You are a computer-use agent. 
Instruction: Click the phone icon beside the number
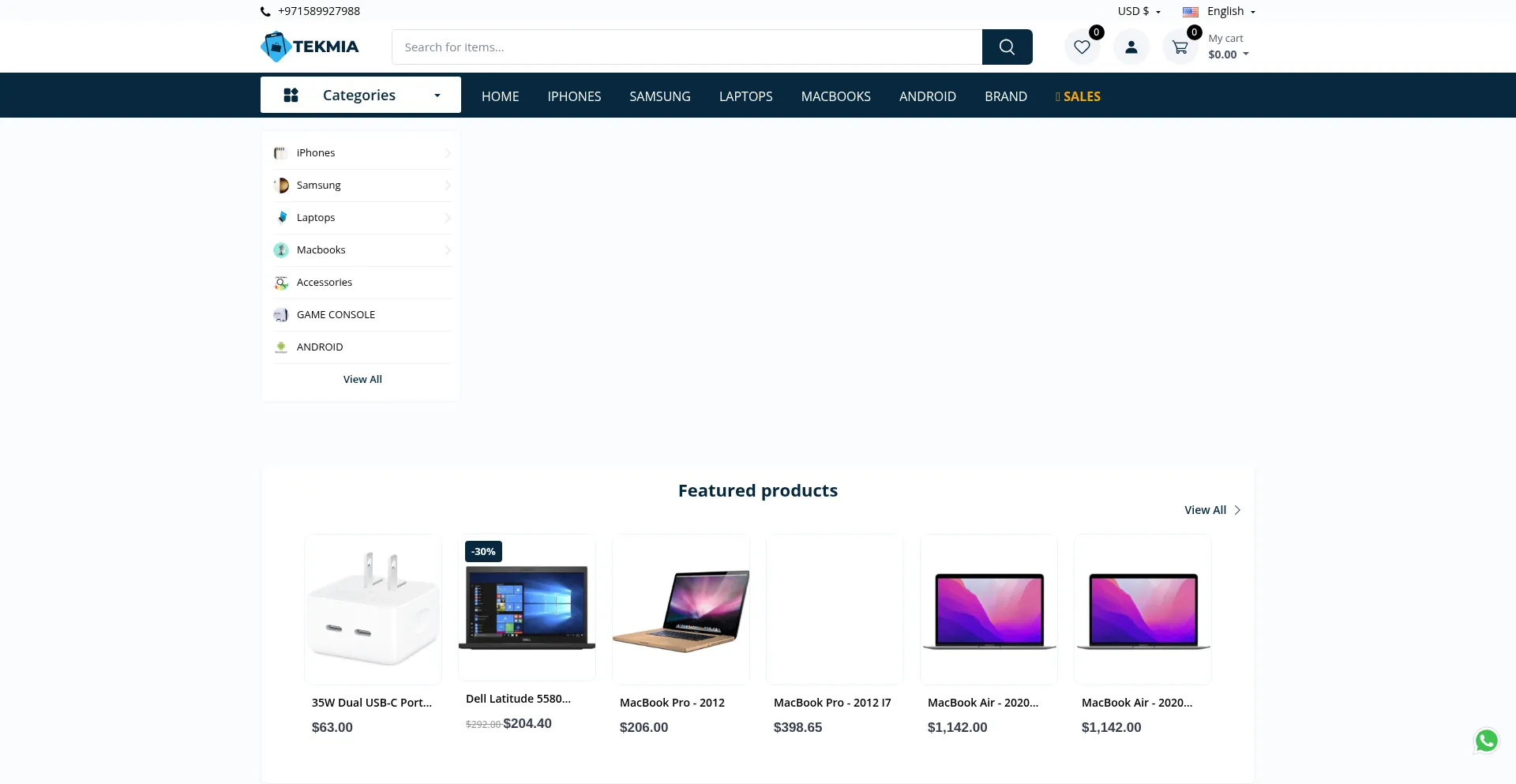click(265, 12)
